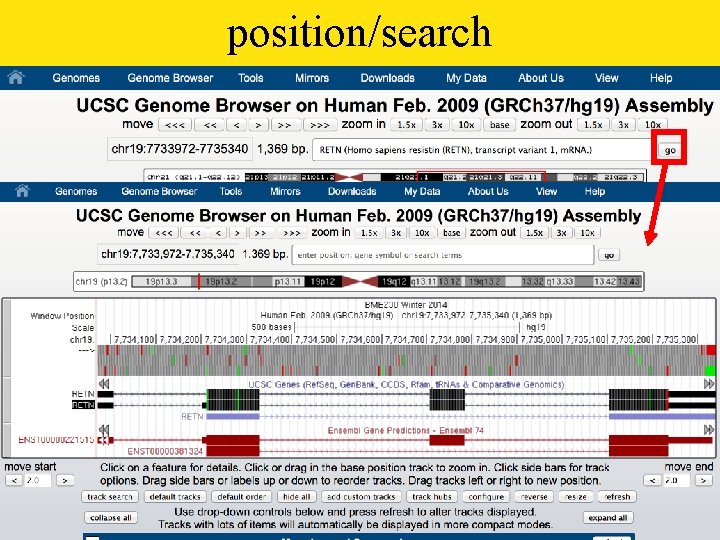Click the zoom in 10x button in the upper browser

(467, 125)
